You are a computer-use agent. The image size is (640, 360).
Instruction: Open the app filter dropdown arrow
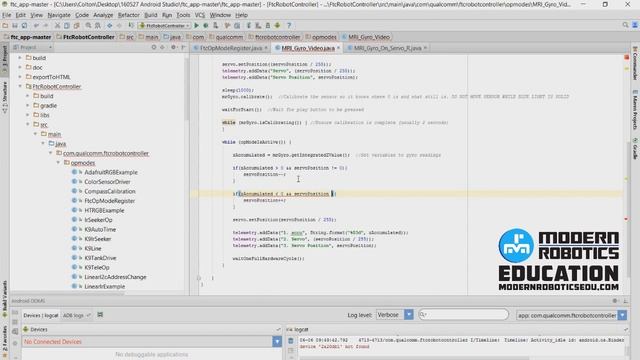pyautogui.click(x=622, y=315)
